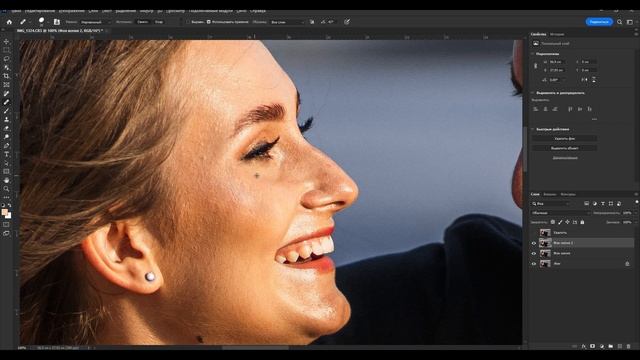Add a layer mask from Layers footer
The image size is (640, 360).
pyautogui.click(x=593, y=346)
